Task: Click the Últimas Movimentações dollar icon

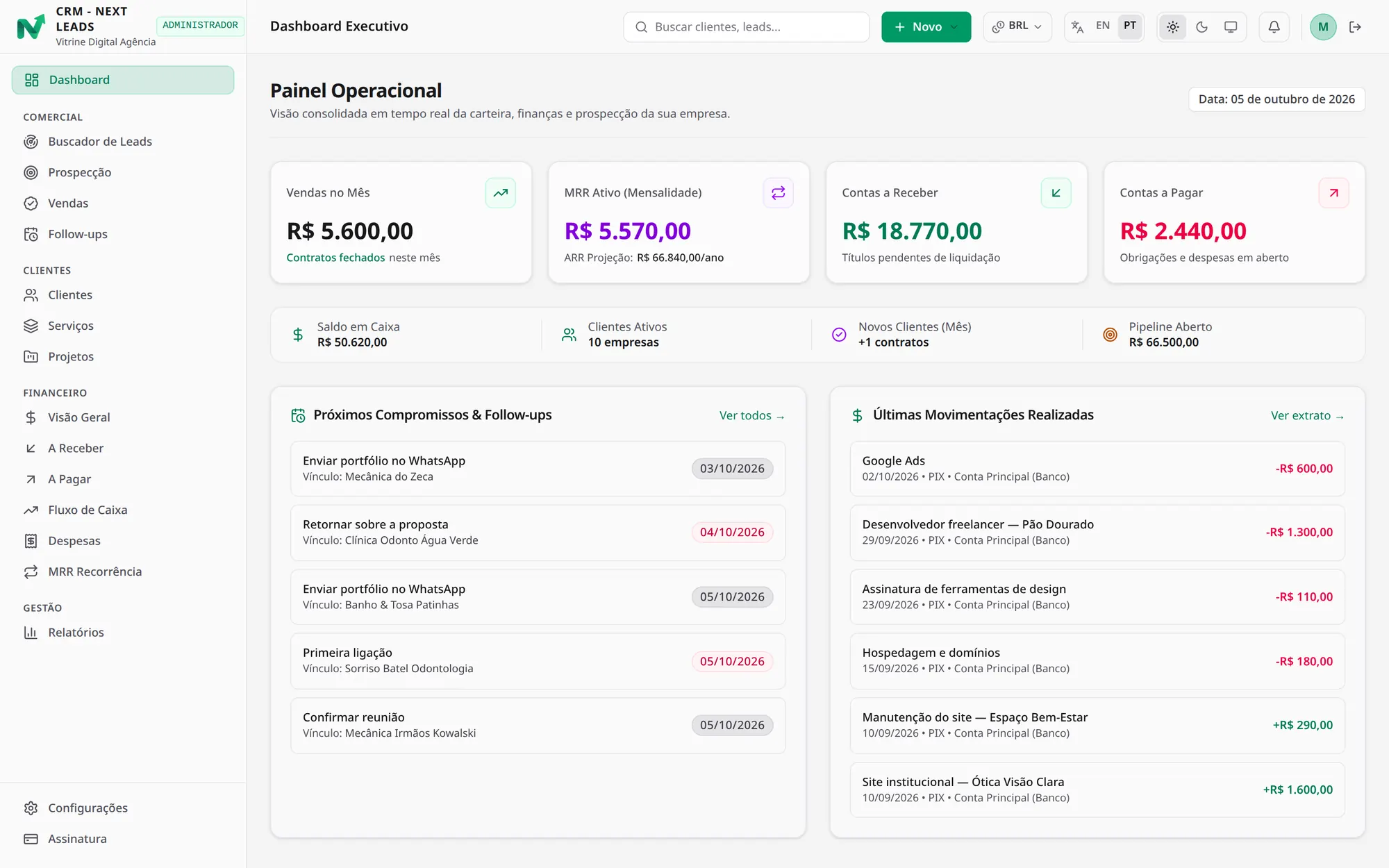Action: click(x=857, y=415)
